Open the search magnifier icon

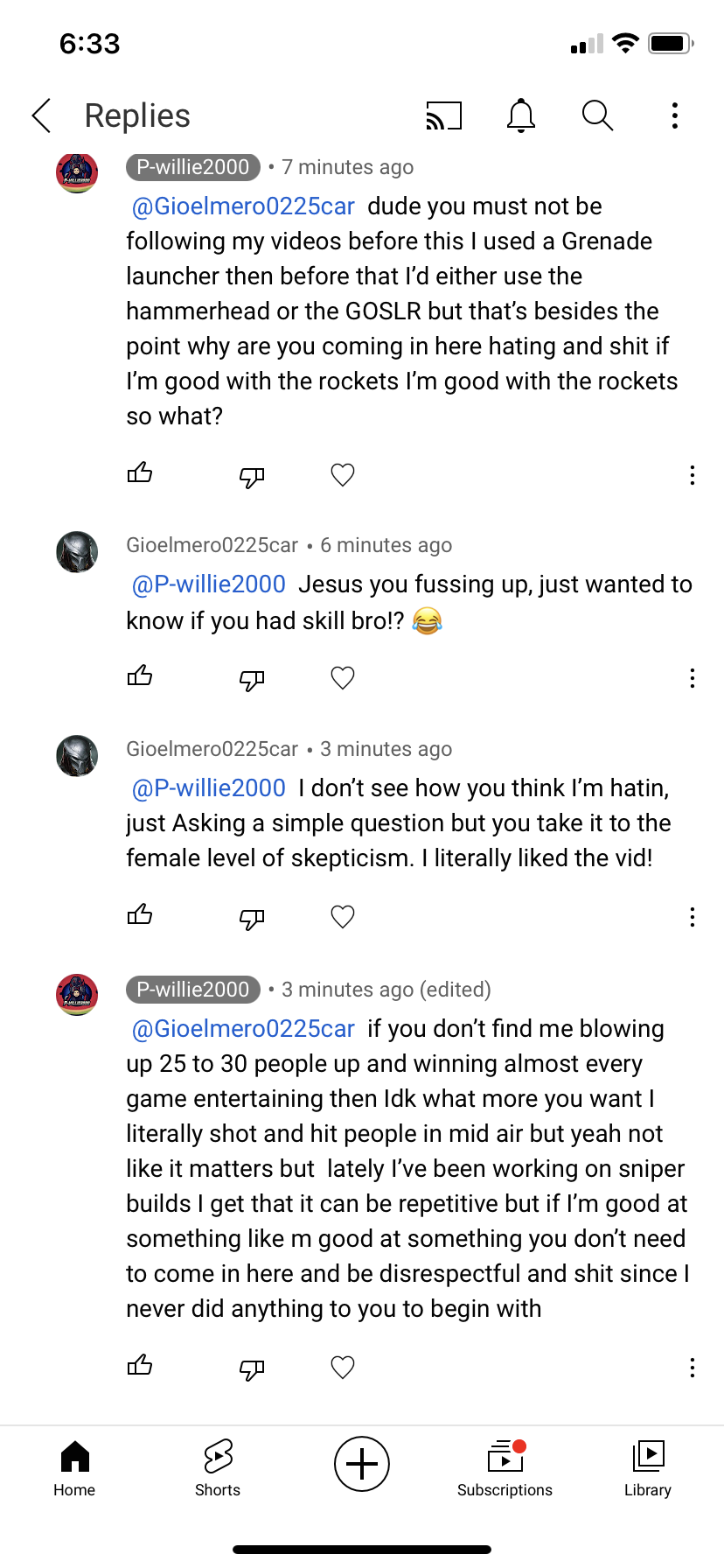(x=597, y=115)
